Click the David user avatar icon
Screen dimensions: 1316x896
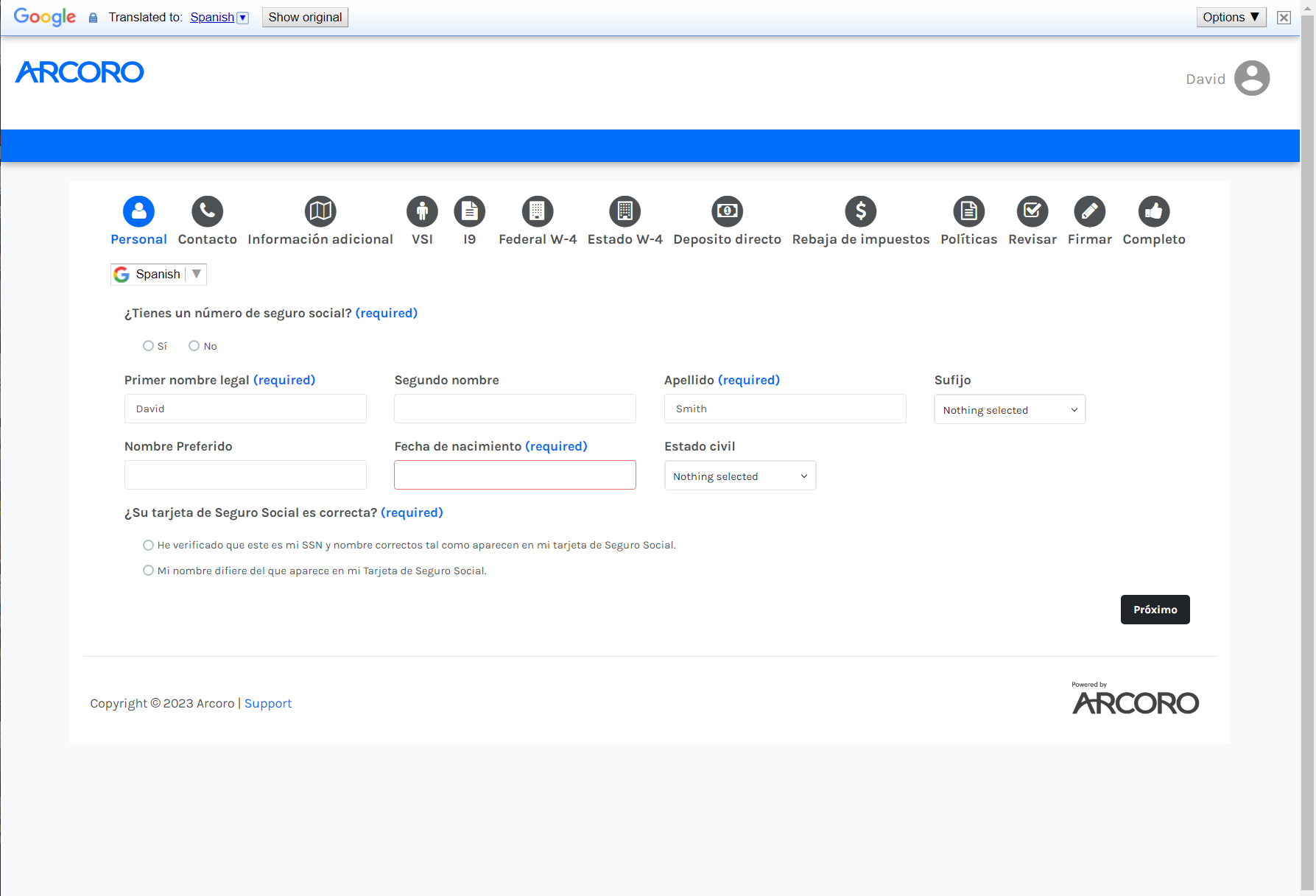(1252, 78)
